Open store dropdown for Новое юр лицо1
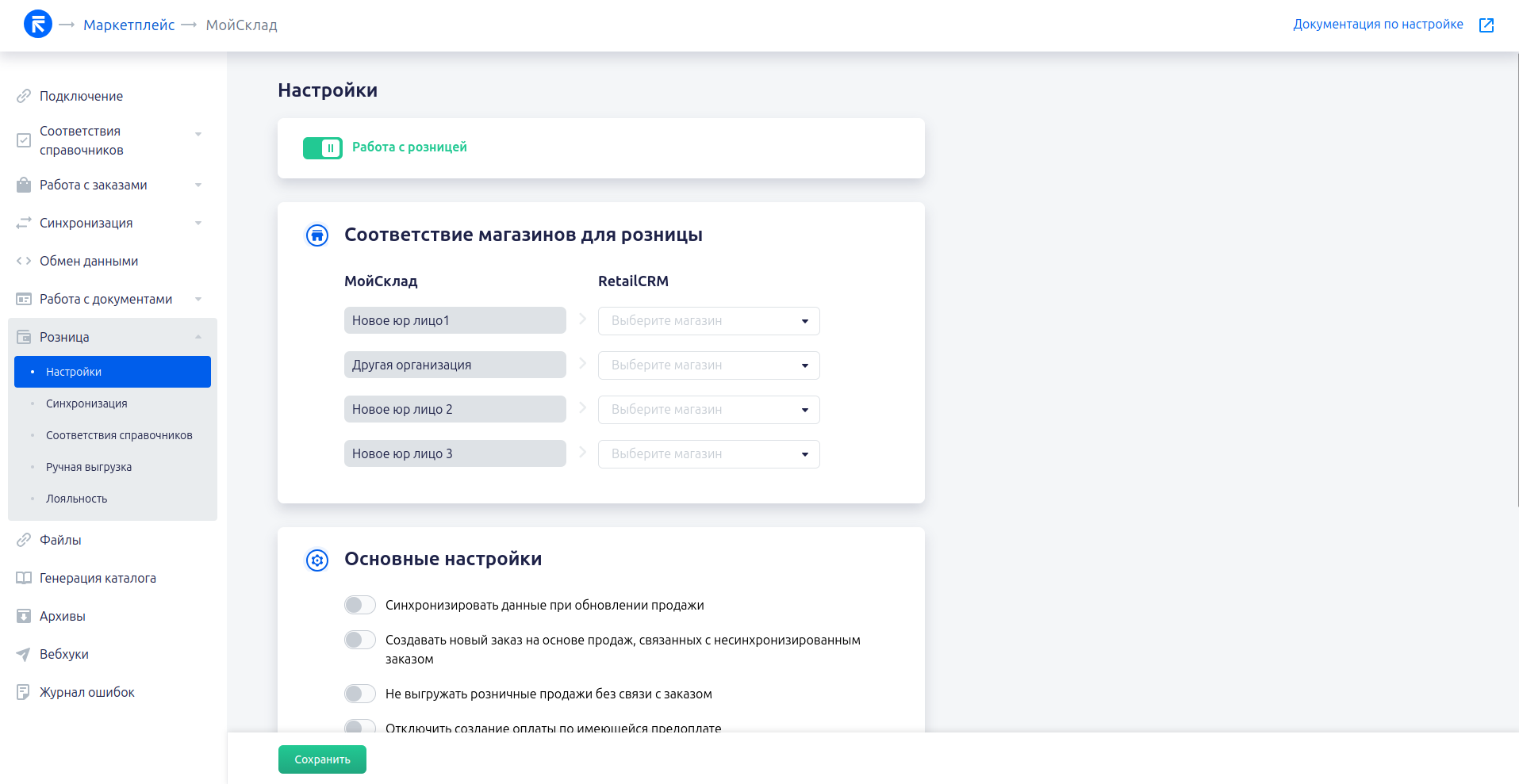Screen dimensions: 1519x784 [709, 321]
